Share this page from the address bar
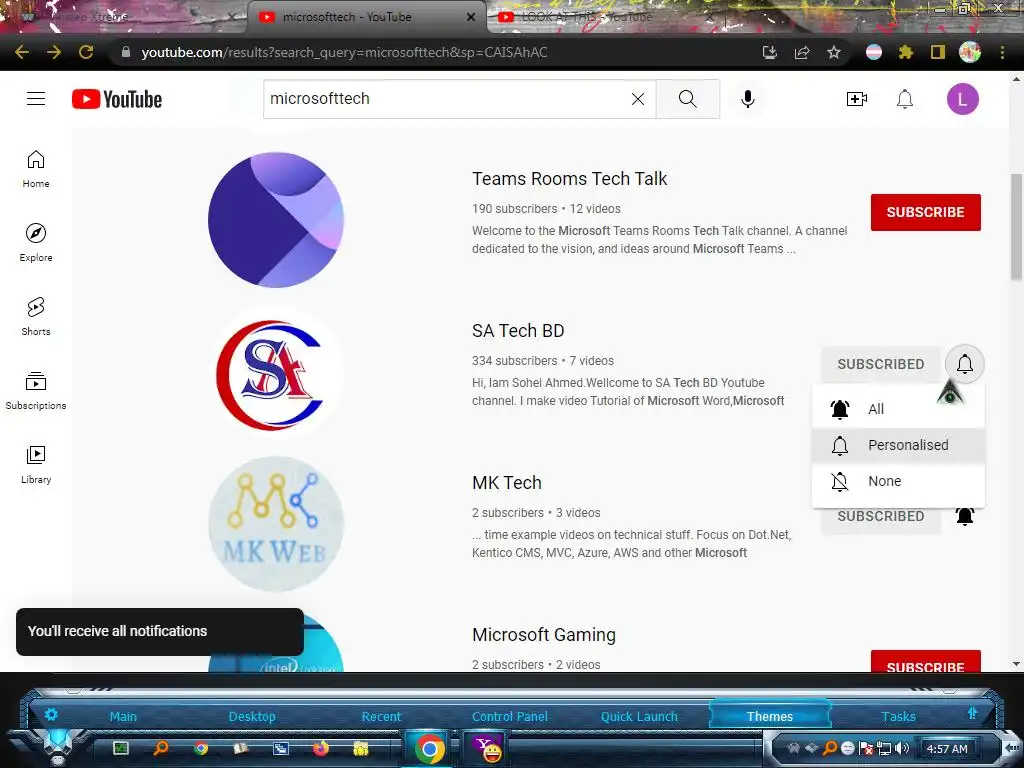Screen dimensions: 1024x768 click(802, 52)
